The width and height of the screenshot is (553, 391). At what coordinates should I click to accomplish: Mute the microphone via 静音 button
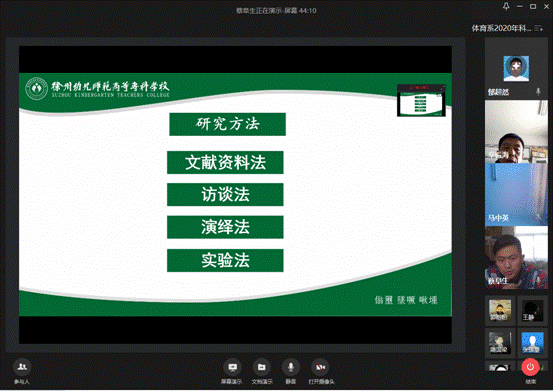tap(291, 367)
